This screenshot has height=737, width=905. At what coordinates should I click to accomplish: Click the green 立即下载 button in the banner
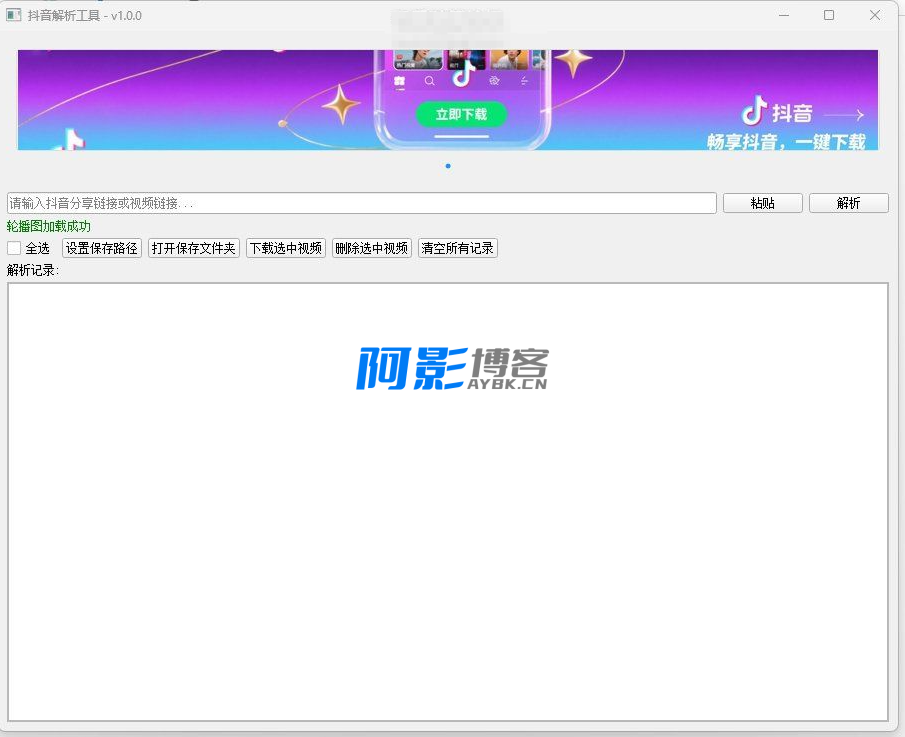pyautogui.click(x=461, y=114)
